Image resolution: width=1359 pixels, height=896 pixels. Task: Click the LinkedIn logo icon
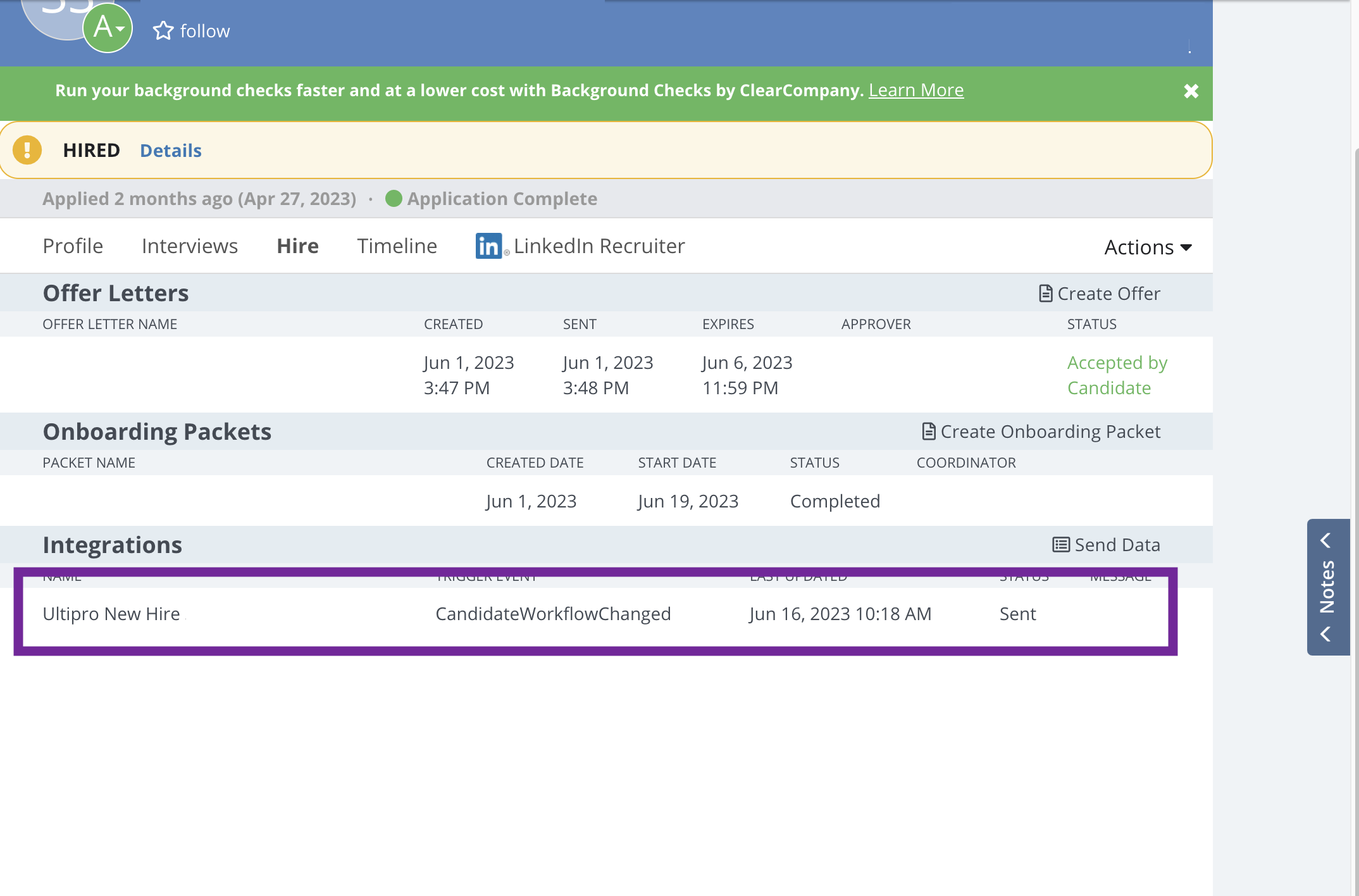pos(489,246)
